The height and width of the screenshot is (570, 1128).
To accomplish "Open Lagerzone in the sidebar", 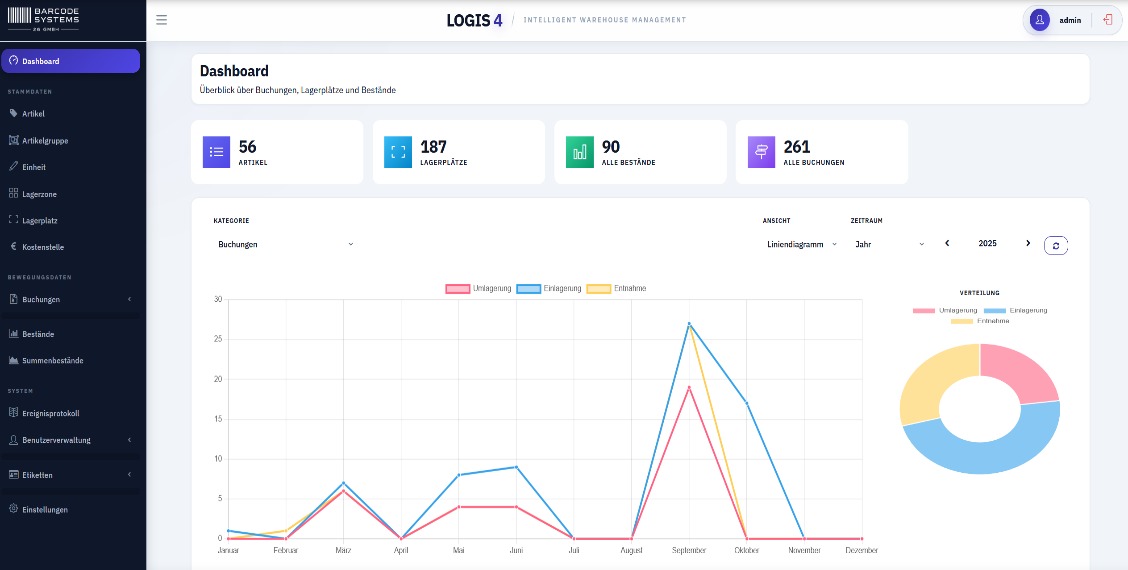I will click(x=40, y=194).
